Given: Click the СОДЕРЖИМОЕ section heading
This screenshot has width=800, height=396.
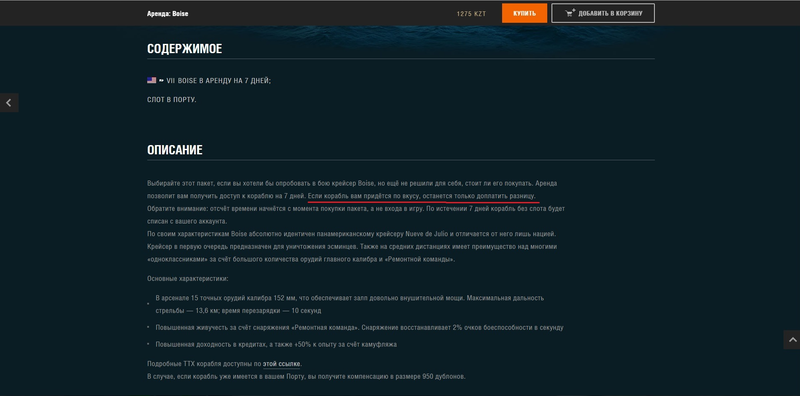Looking at the screenshot, I should click(184, 49).
